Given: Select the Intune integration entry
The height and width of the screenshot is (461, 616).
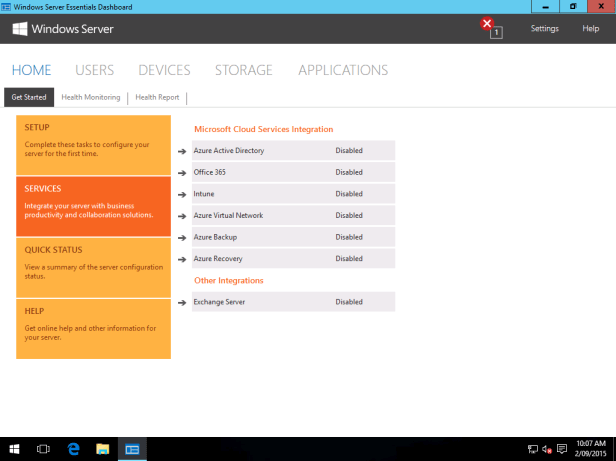Looking at the screenshot, I should (x=293, y=194).
